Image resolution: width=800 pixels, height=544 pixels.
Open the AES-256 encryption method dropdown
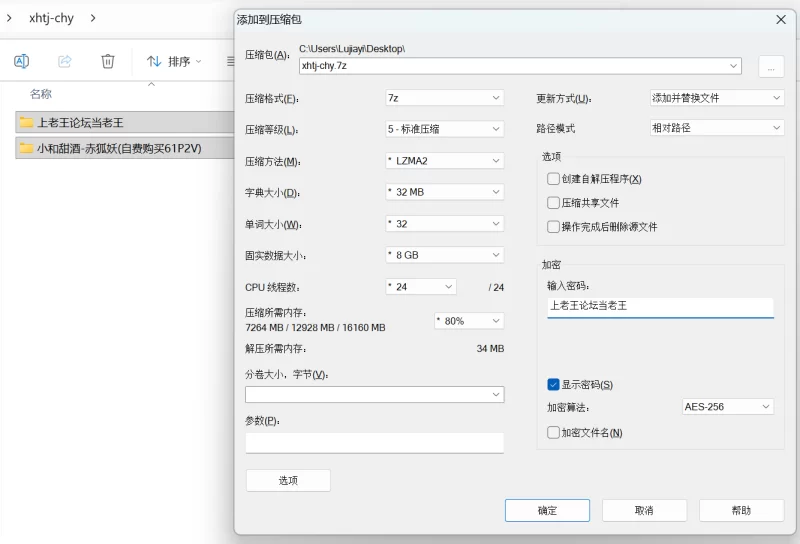pos(727,407)
